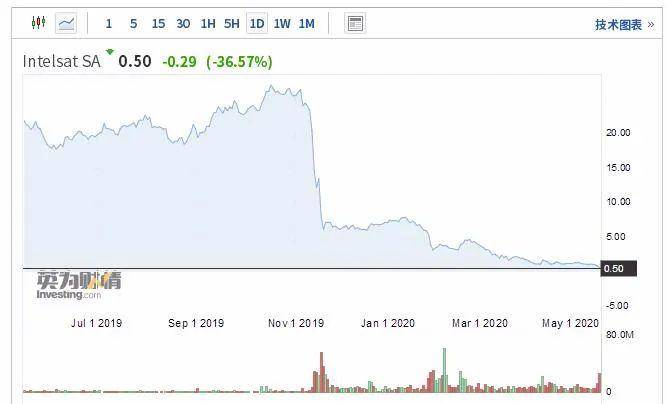The height and width of the screenshot is (404, 667).
Task: Switch to candlestick chart type
Action: click(39, 23)
